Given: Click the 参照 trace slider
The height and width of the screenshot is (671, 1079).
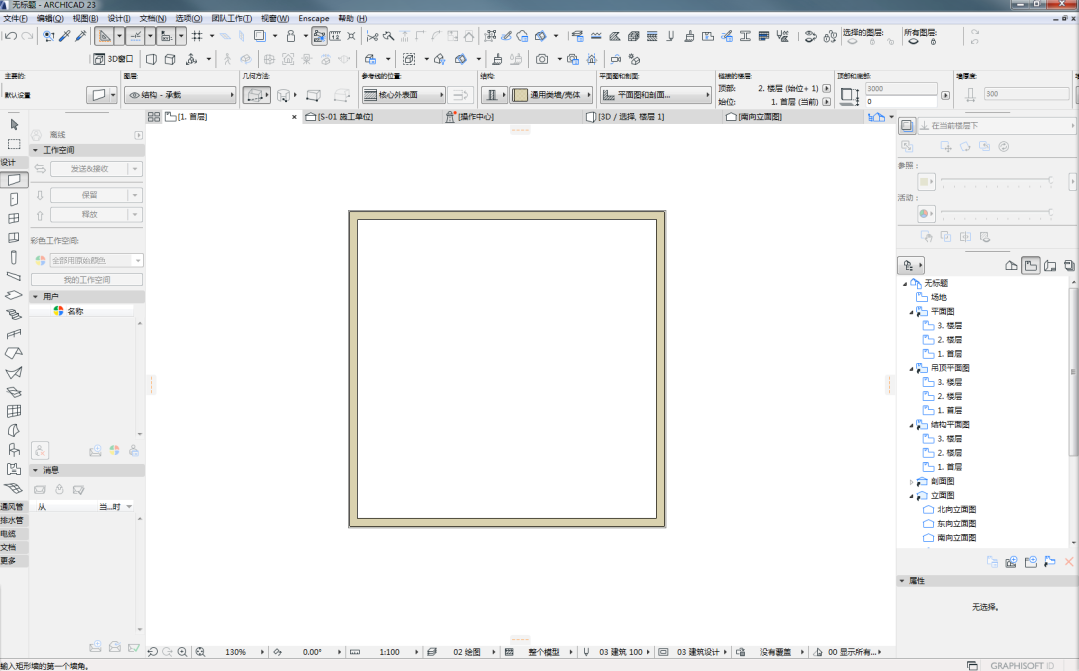Looking at the screenshot, I should point(996,180).
